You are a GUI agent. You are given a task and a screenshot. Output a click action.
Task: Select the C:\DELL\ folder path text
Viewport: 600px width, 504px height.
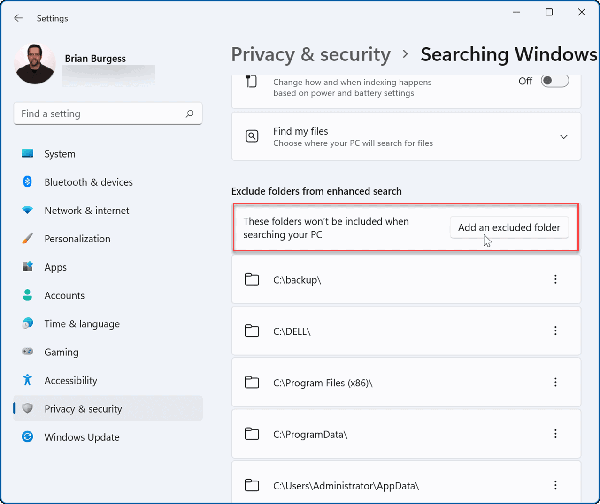pos(292,331)
